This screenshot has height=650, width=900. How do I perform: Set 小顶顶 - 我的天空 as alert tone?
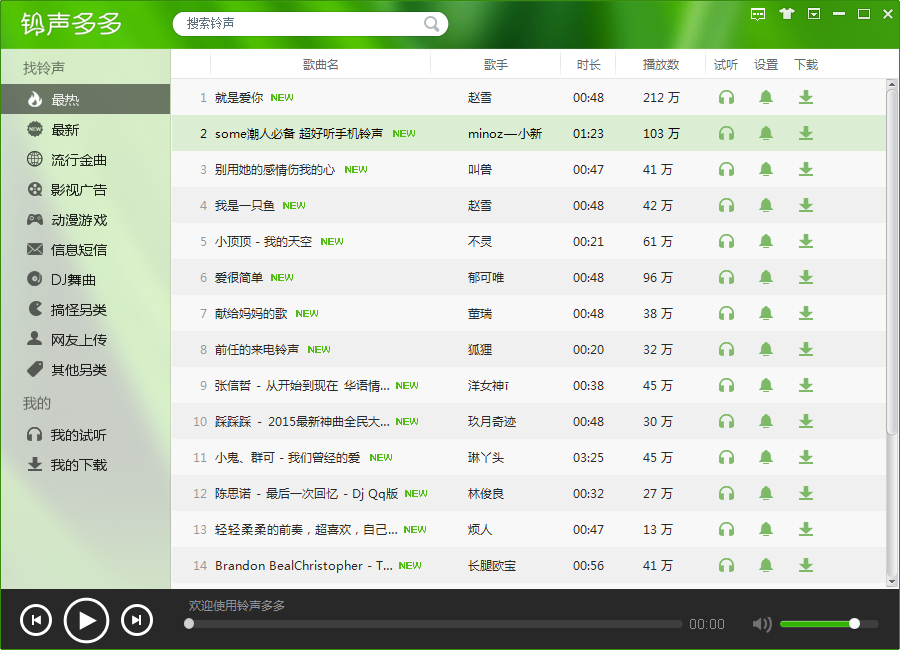(x=766, y=241)
